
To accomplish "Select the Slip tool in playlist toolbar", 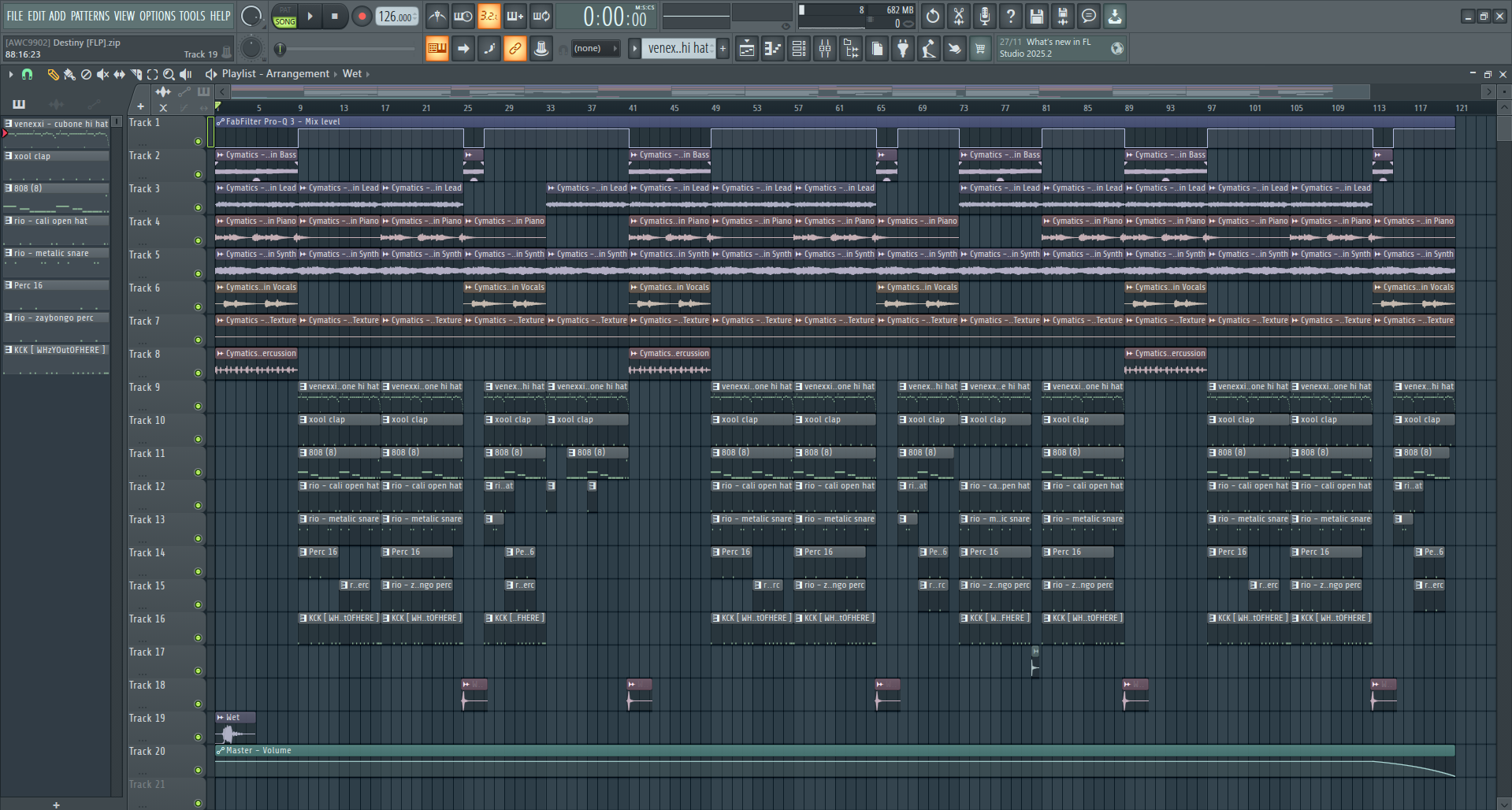I will click(x=119, y=74).
